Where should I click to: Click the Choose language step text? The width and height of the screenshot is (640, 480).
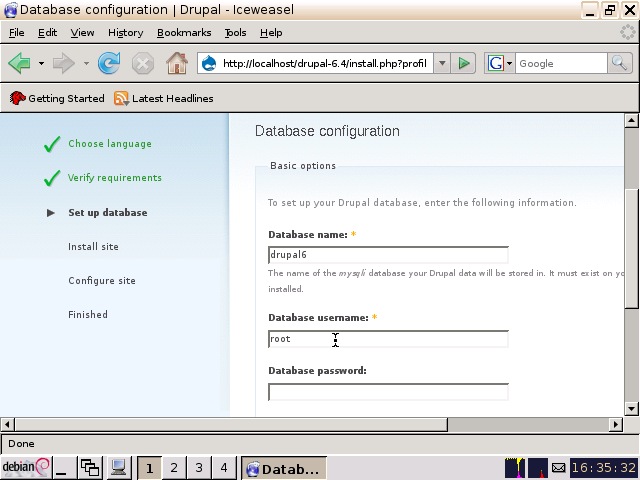click(x=110, y=144)
